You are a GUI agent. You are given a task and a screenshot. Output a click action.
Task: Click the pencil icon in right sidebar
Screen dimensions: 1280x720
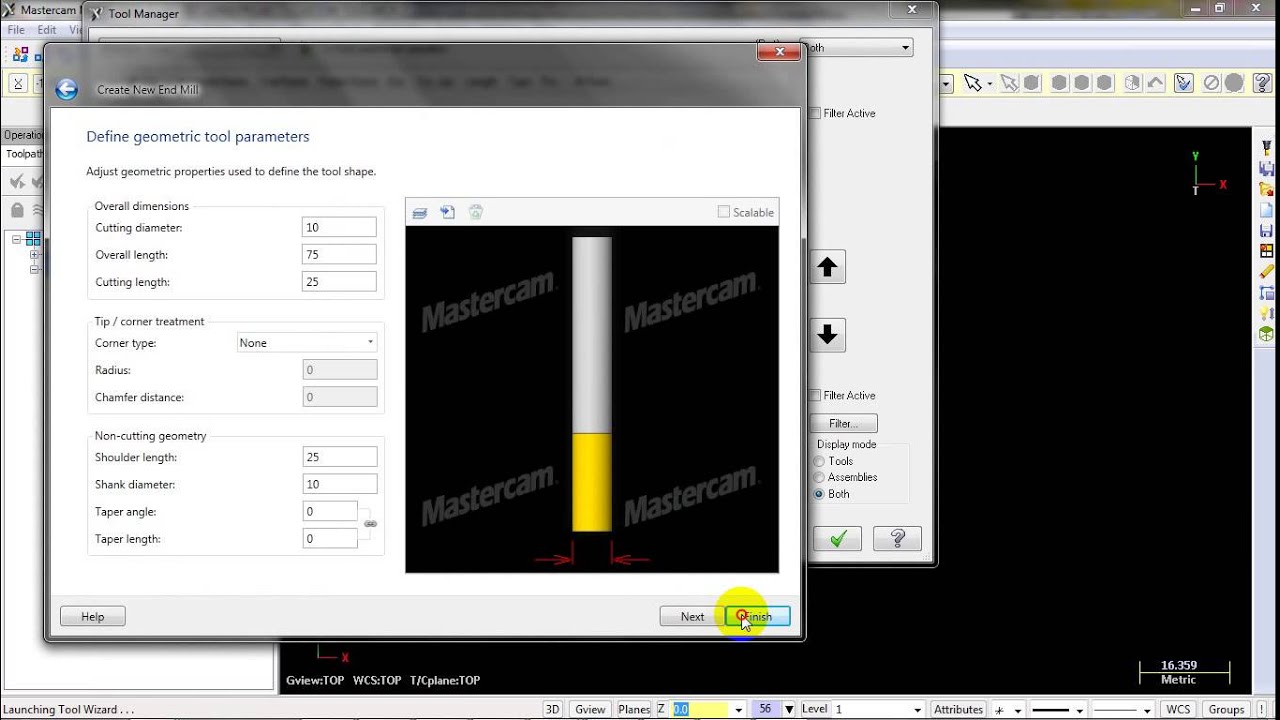click(1267, 272)
